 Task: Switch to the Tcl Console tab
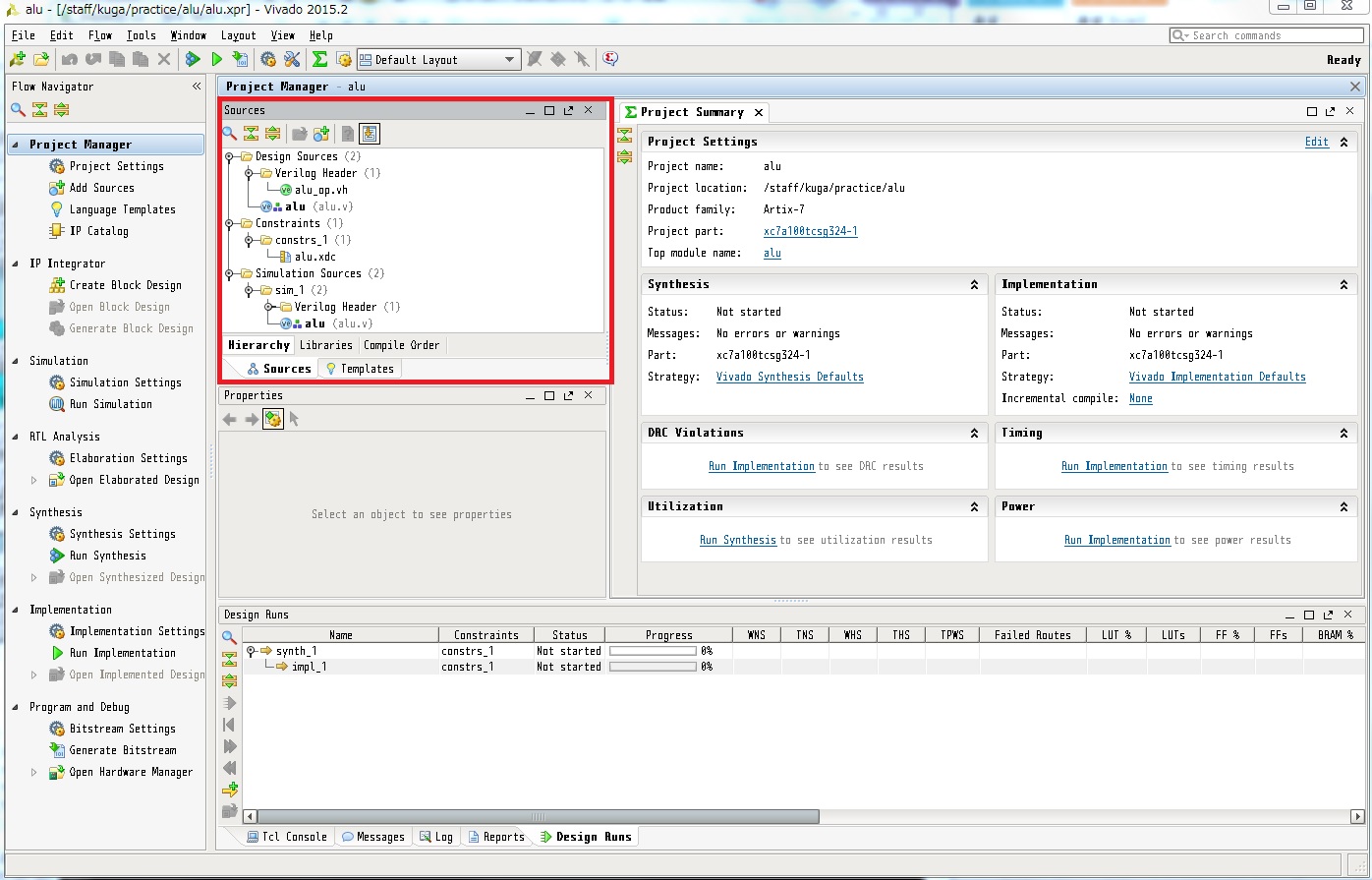[x=286, y=837]
